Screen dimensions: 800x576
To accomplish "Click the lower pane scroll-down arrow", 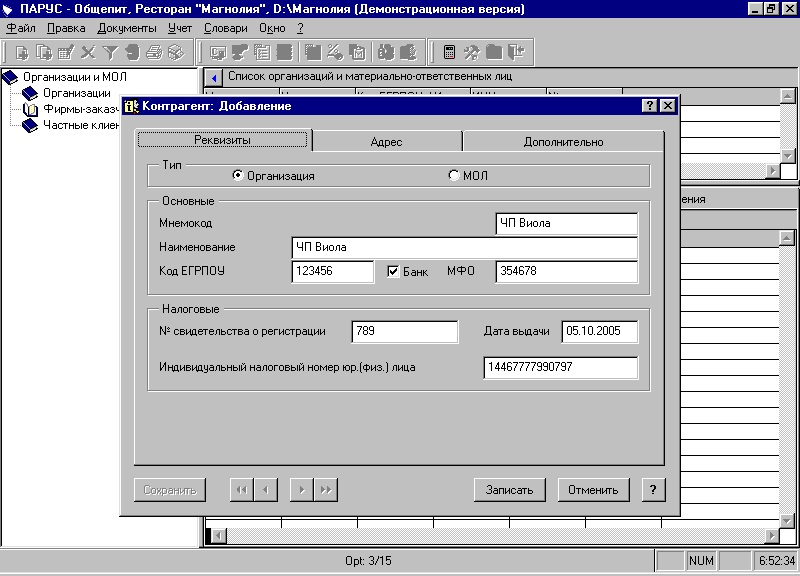I will [787, 521].
